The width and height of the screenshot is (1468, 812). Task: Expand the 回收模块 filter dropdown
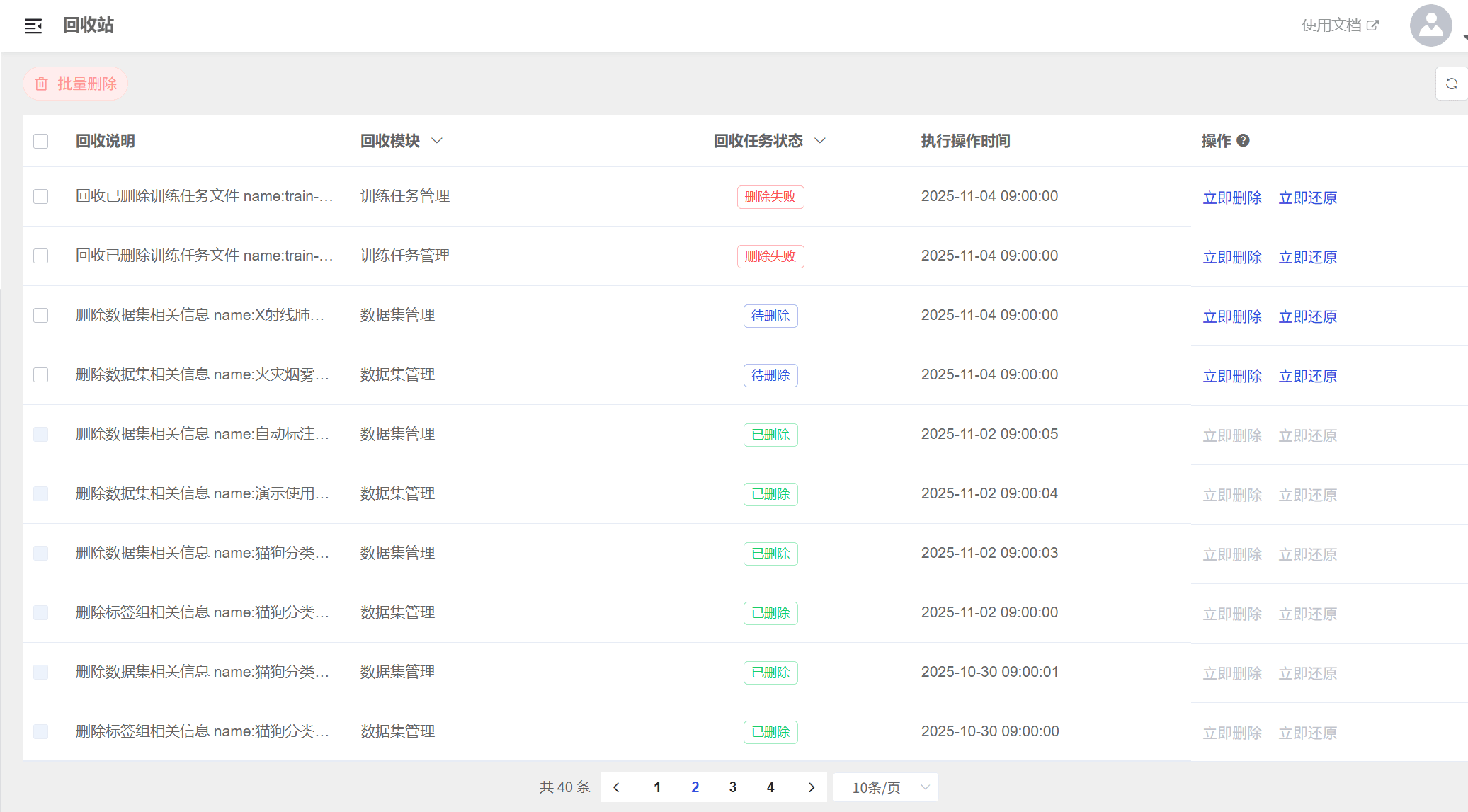coord(437,141)
